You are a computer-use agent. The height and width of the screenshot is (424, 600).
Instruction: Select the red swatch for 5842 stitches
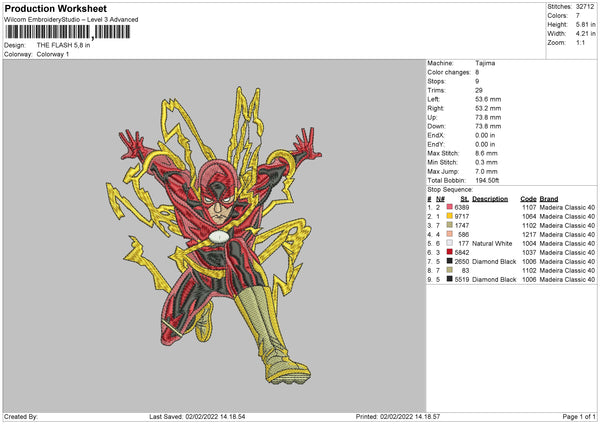pyautogui.click(x=449, y=252)
